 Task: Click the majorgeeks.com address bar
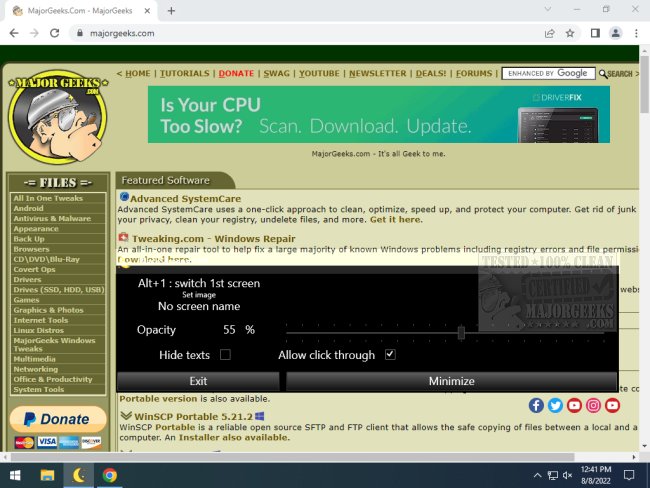coord(307,33)
